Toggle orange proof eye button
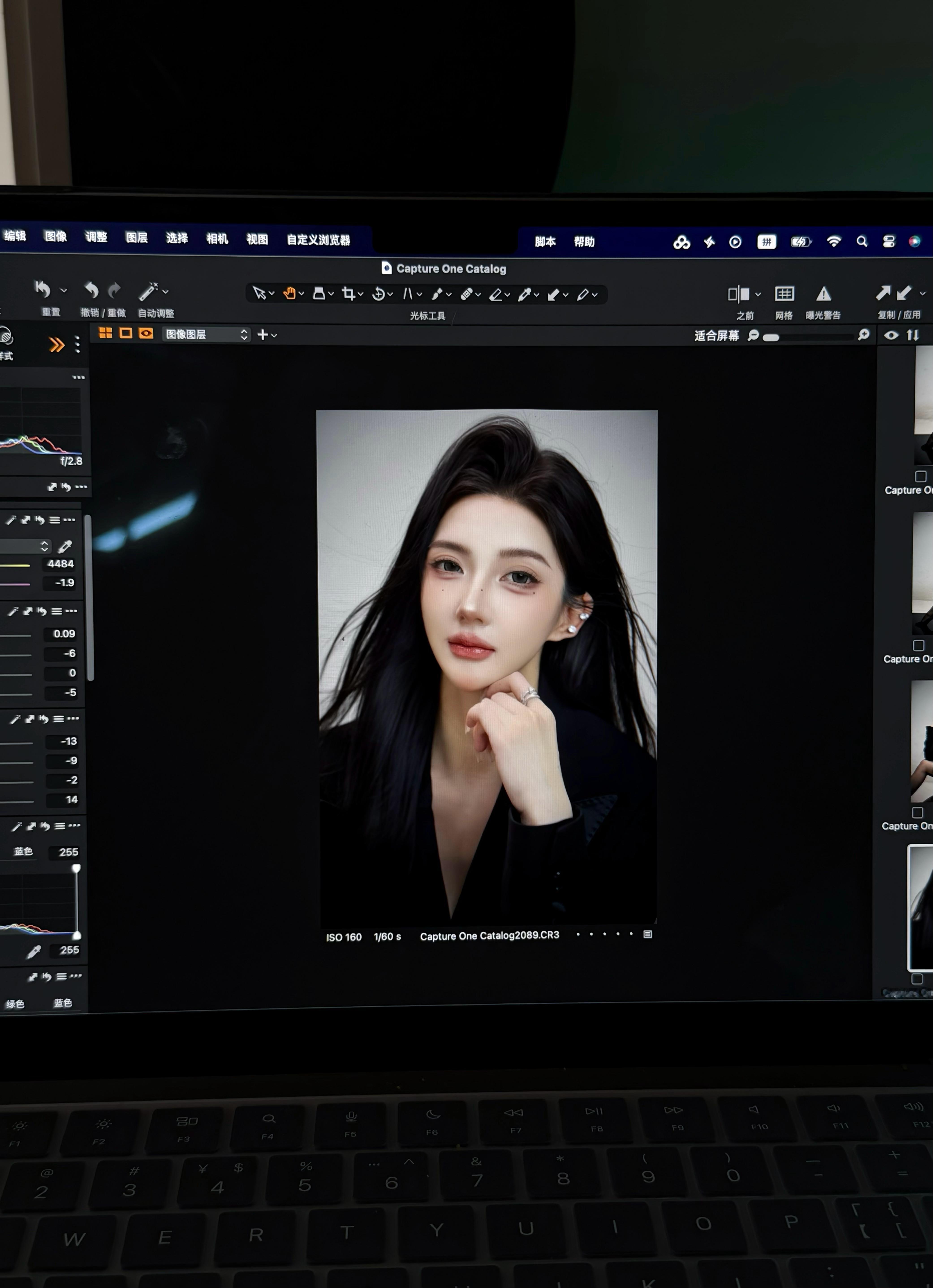933x1288 pixels. click(x=146, y=333)
